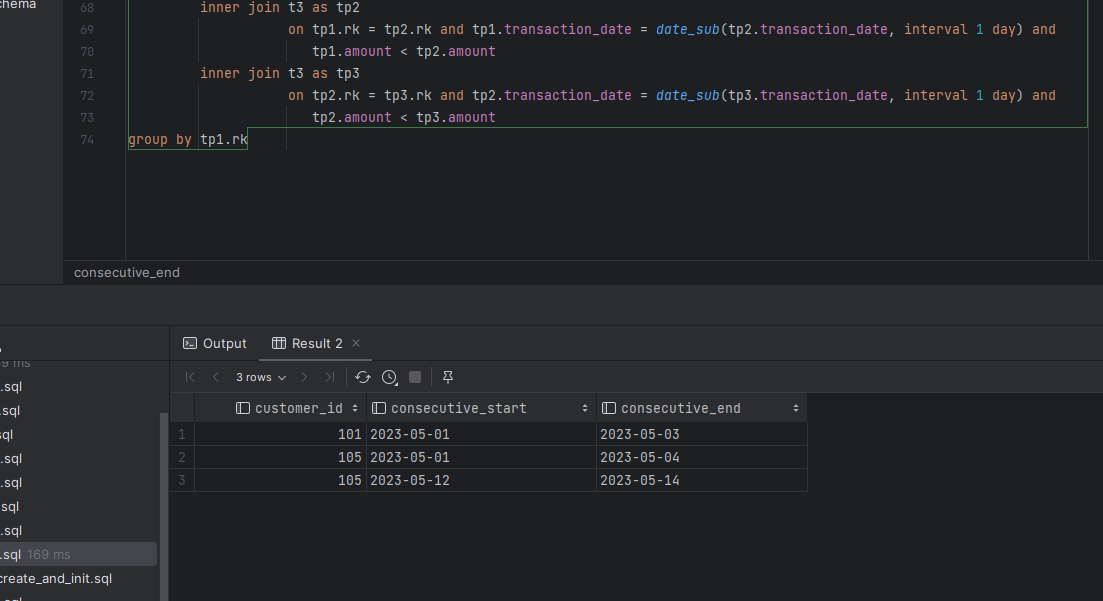The width and height of the screenshot is (1103, 601).
Task: Switch to the Output tab
Action: (223, 343)
